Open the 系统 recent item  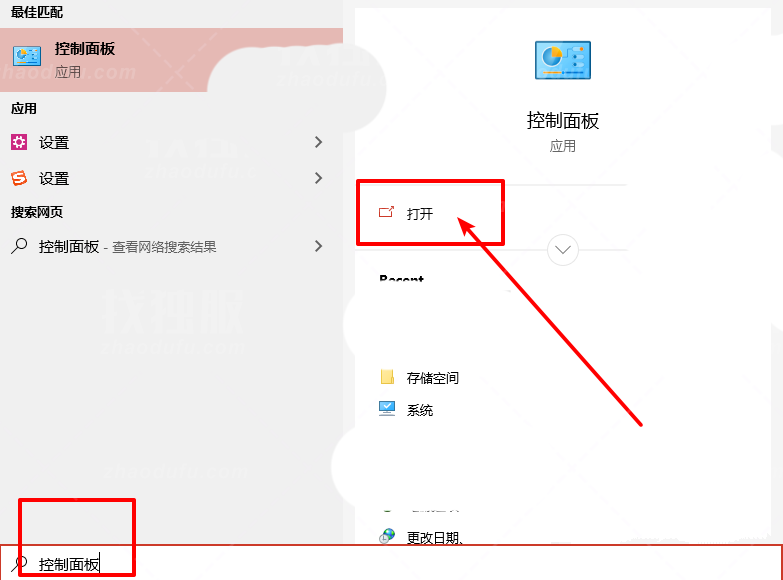pyautogui.click(x=419, y=410)
